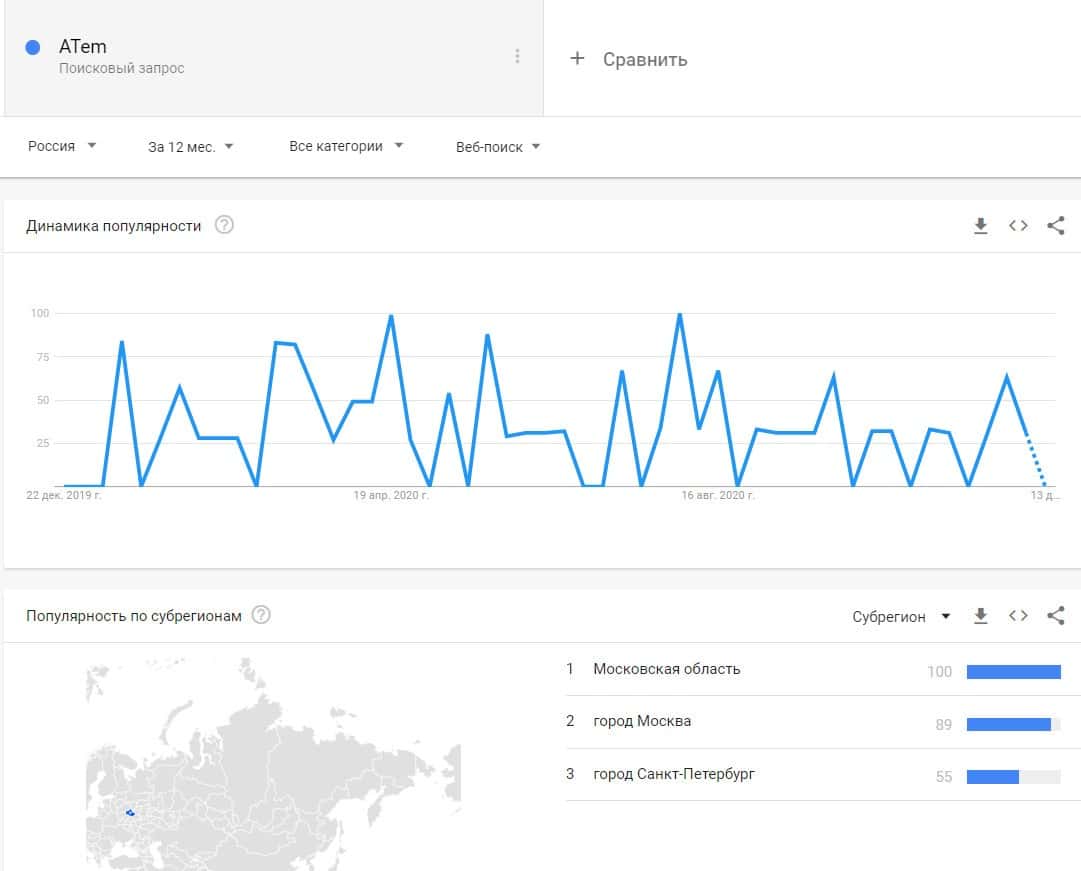Select город Санкт-Петербург in the ranking
The image size is (1081, 871).
click(x=674, y=774)
